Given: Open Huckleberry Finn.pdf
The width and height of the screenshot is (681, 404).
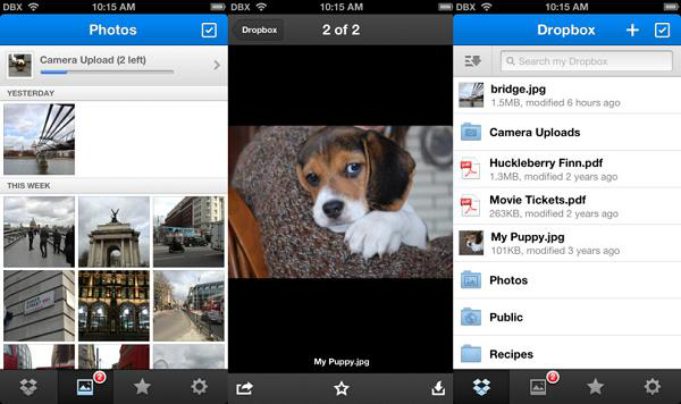Looking at the screenshot, I should click(x=567, y=169).
